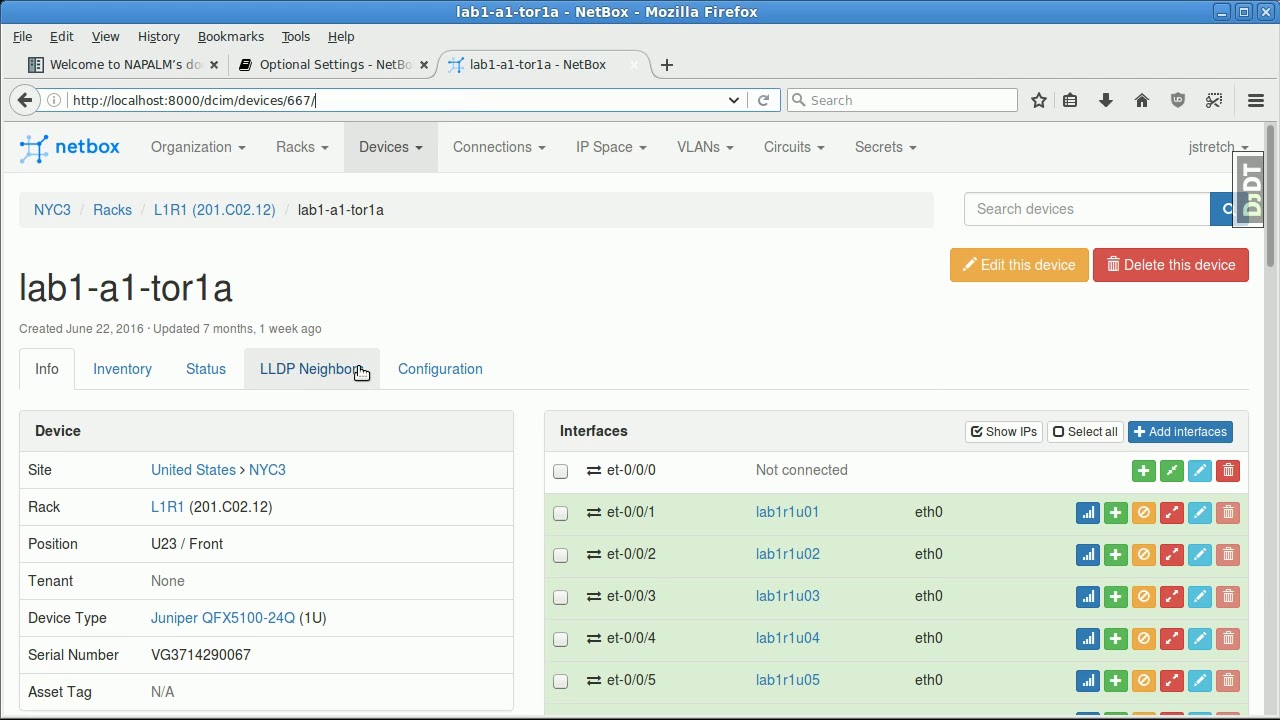This screenshot has height=720, width=1280.
Task: Delete interface et-0/0/0 with trash icon
Action: point(1228,470)
